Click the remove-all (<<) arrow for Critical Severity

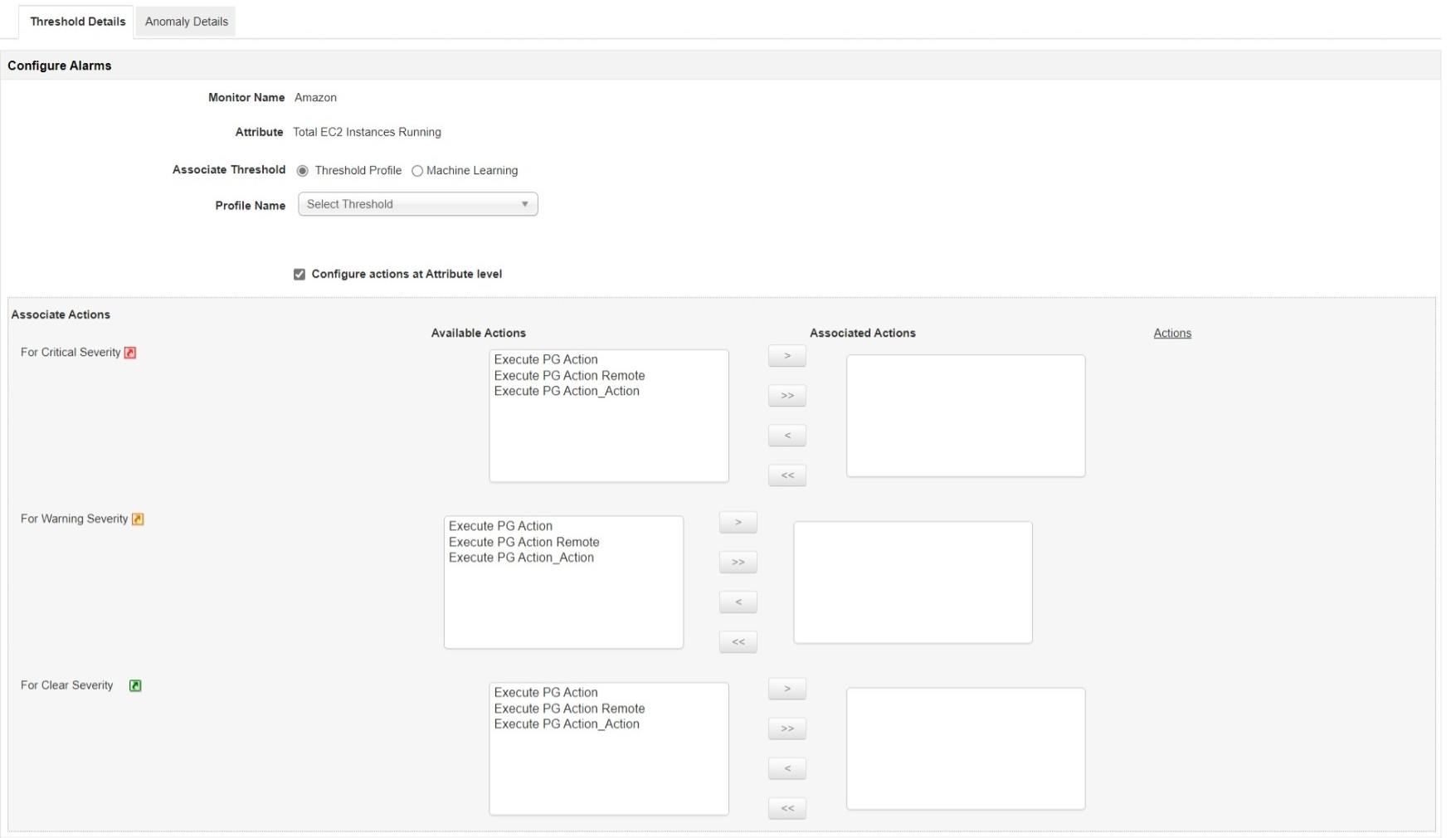(786, 475)
